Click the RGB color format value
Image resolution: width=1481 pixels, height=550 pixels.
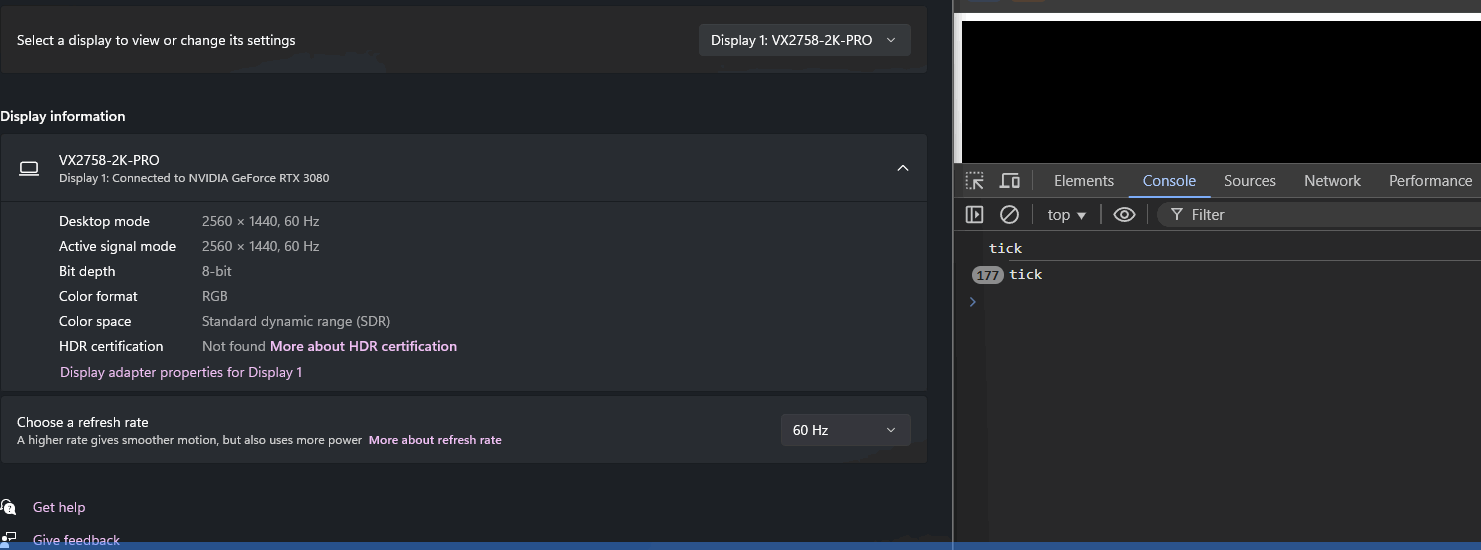pos(215,296)
